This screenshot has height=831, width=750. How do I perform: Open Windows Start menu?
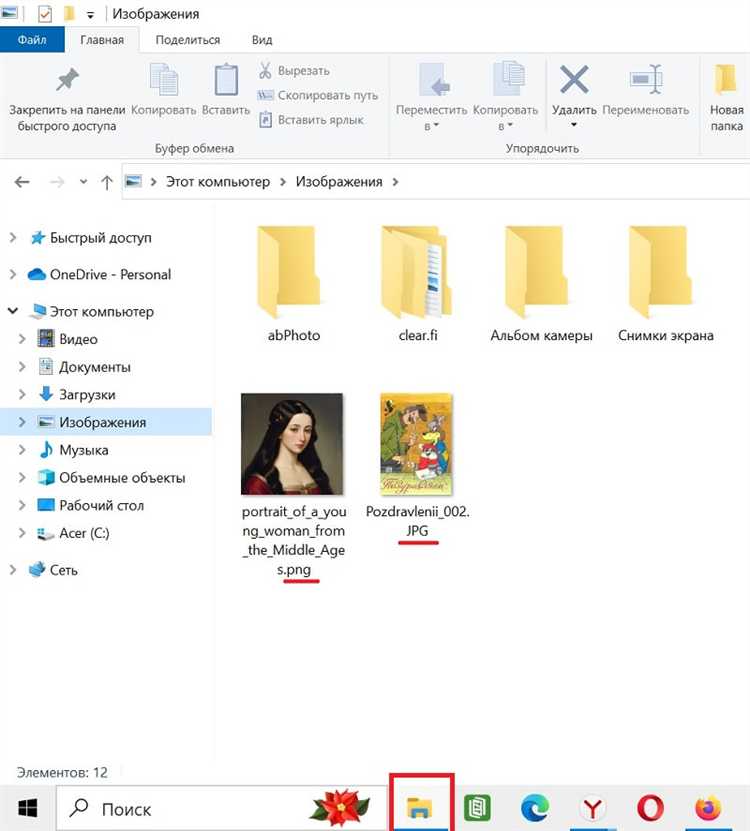[x=28, y=809]
